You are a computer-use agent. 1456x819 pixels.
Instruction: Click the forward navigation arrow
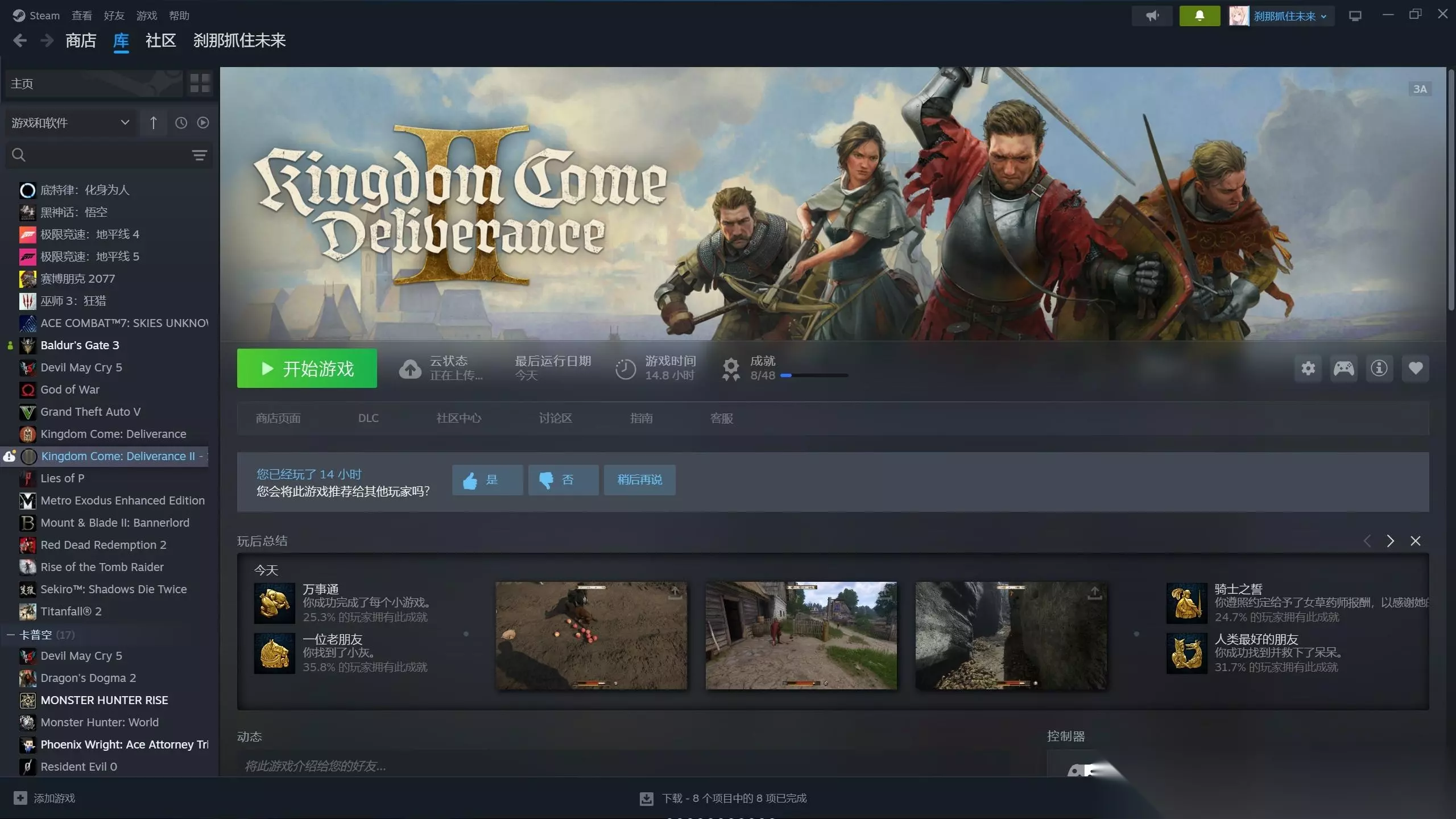tap(47, 40)
